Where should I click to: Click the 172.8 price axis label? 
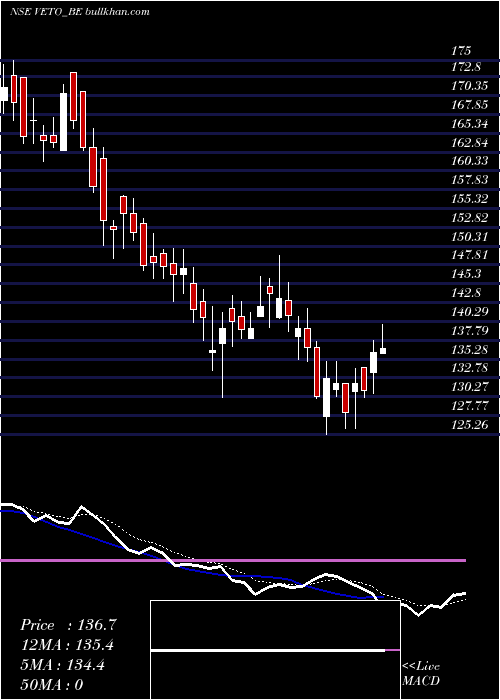(466, 67)
